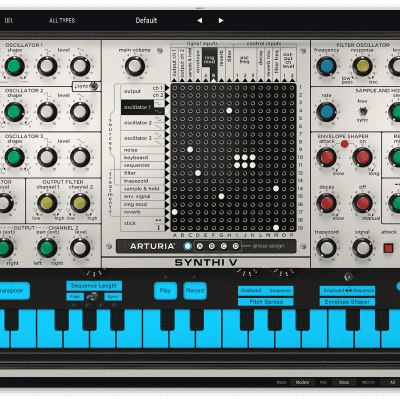Click the reverb source row label
Viewport: 400px width, 400px height.
coord(132,212)
